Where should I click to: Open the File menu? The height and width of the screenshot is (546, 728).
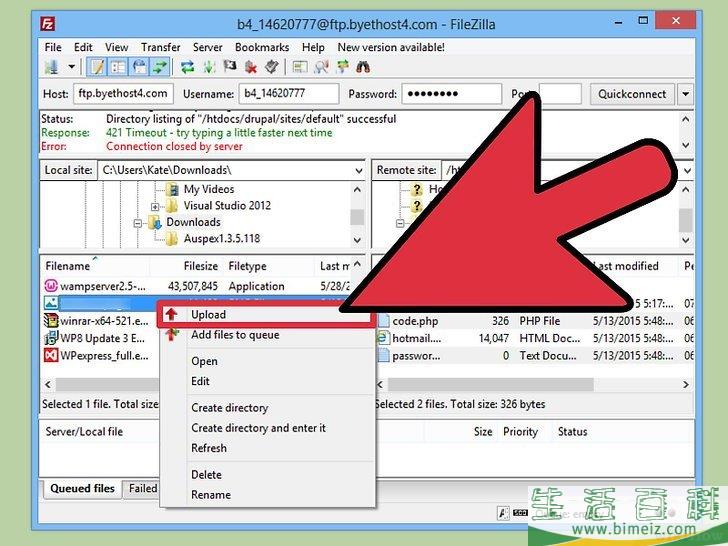click(53, 47)
